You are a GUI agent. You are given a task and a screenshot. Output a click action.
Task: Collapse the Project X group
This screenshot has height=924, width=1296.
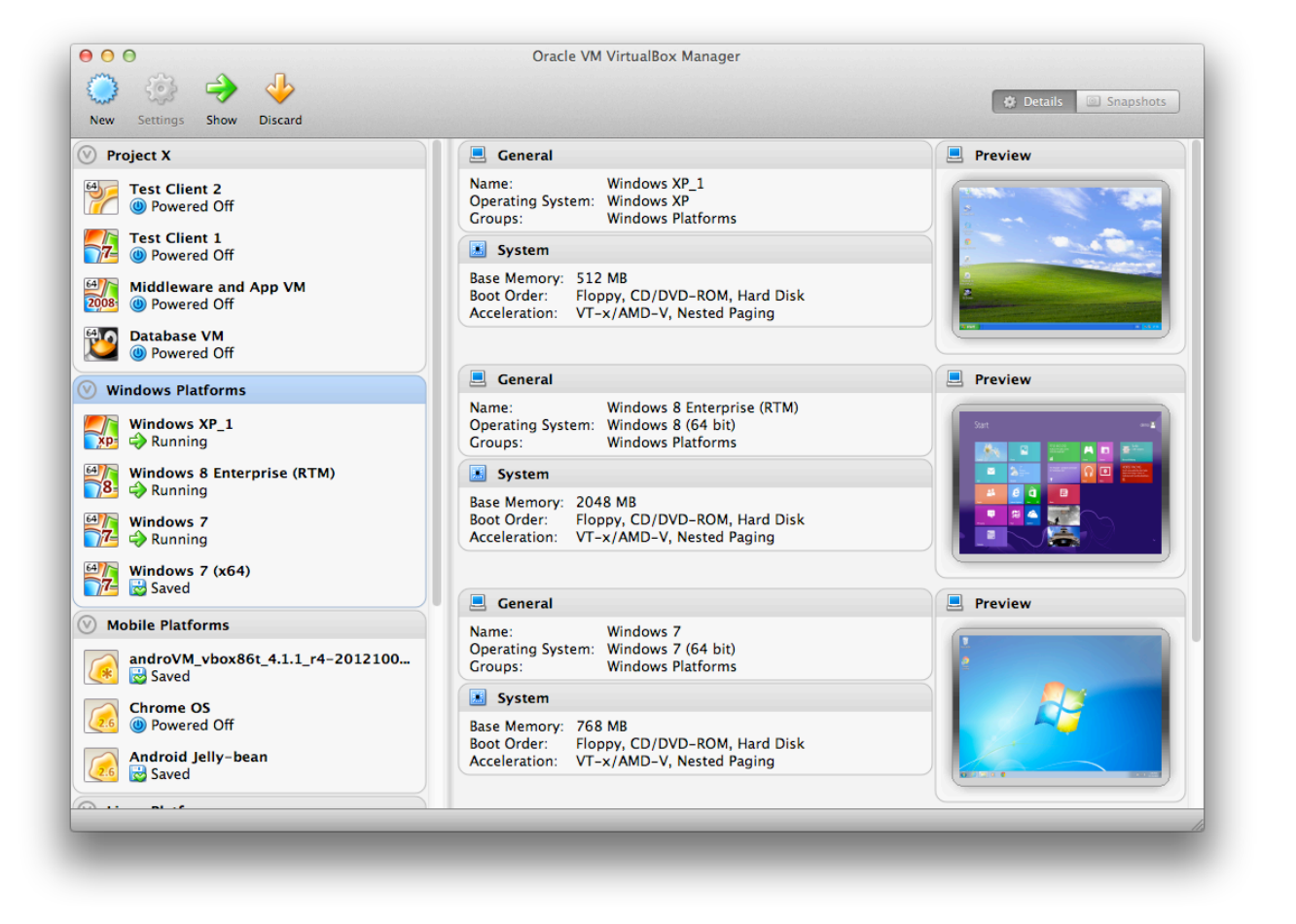[88, 156]
